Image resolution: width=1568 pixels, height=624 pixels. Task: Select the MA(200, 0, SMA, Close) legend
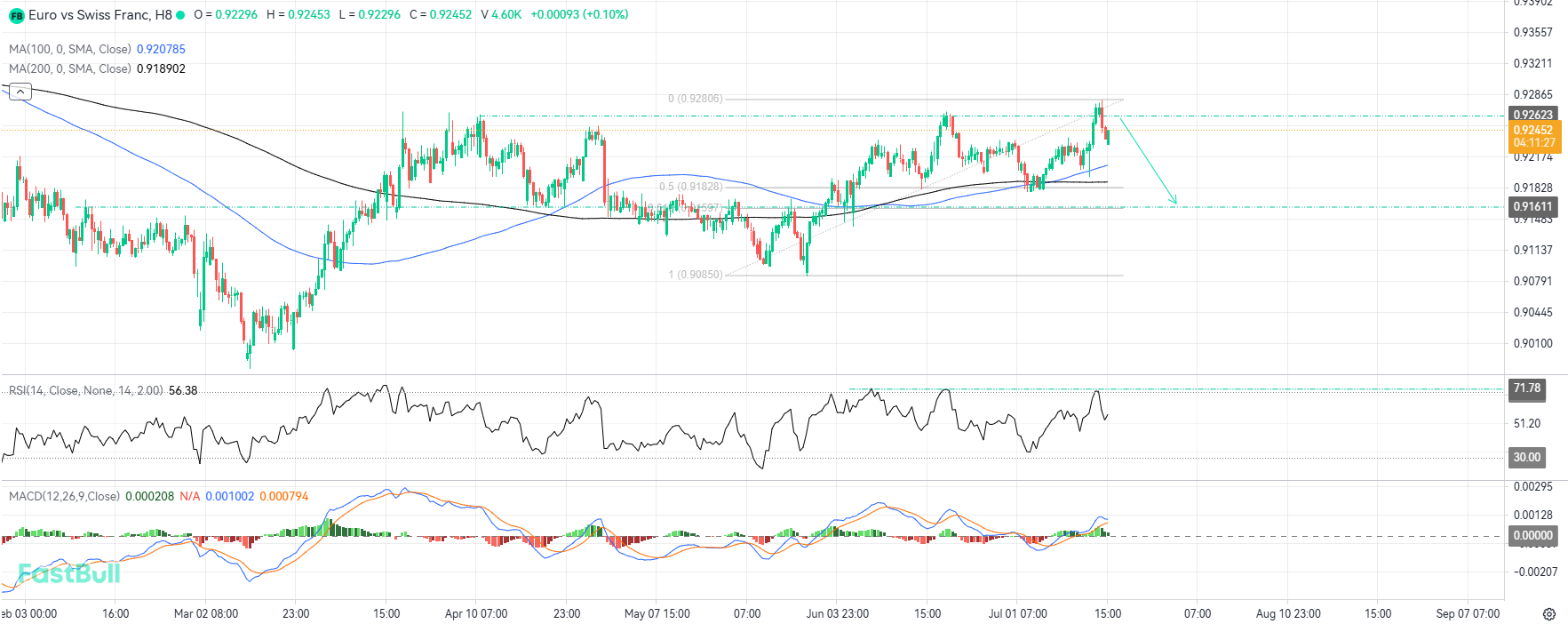[x=70, y=68]
